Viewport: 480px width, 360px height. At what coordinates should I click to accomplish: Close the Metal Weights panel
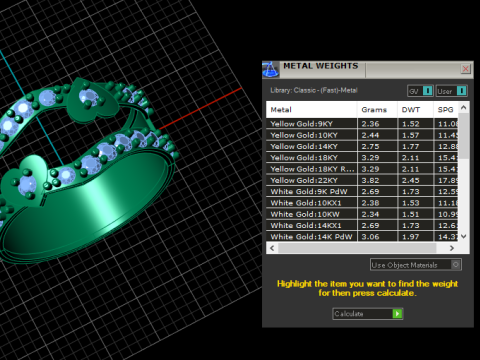coord(466,69)
